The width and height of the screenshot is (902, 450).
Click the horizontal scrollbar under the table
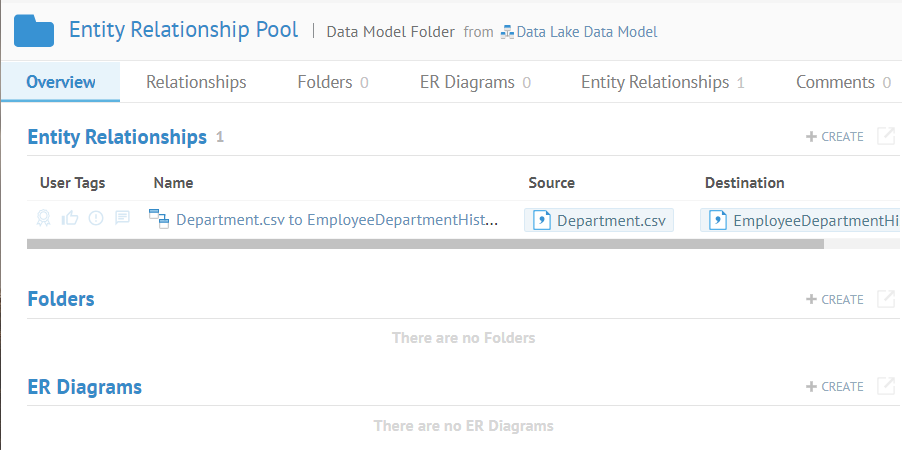click(x=425, y=243)
